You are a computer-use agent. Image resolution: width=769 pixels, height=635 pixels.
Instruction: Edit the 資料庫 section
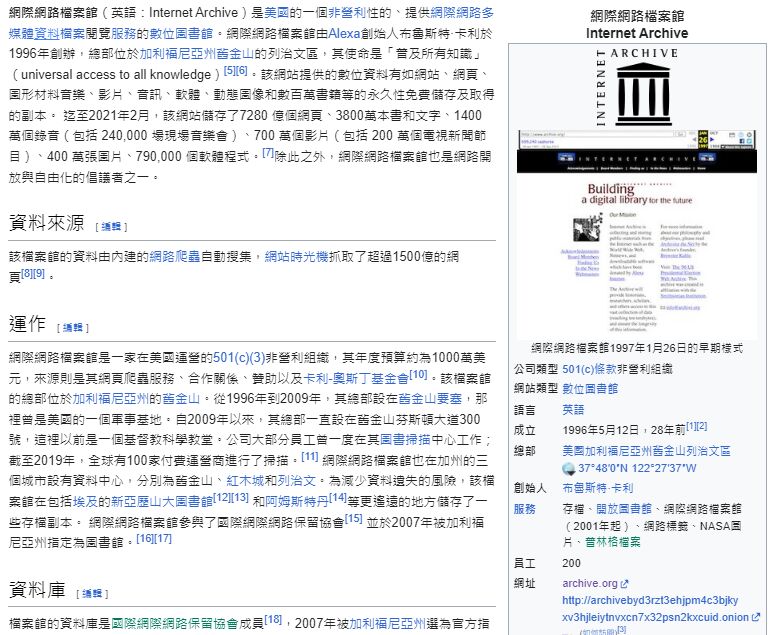point(111,589)
